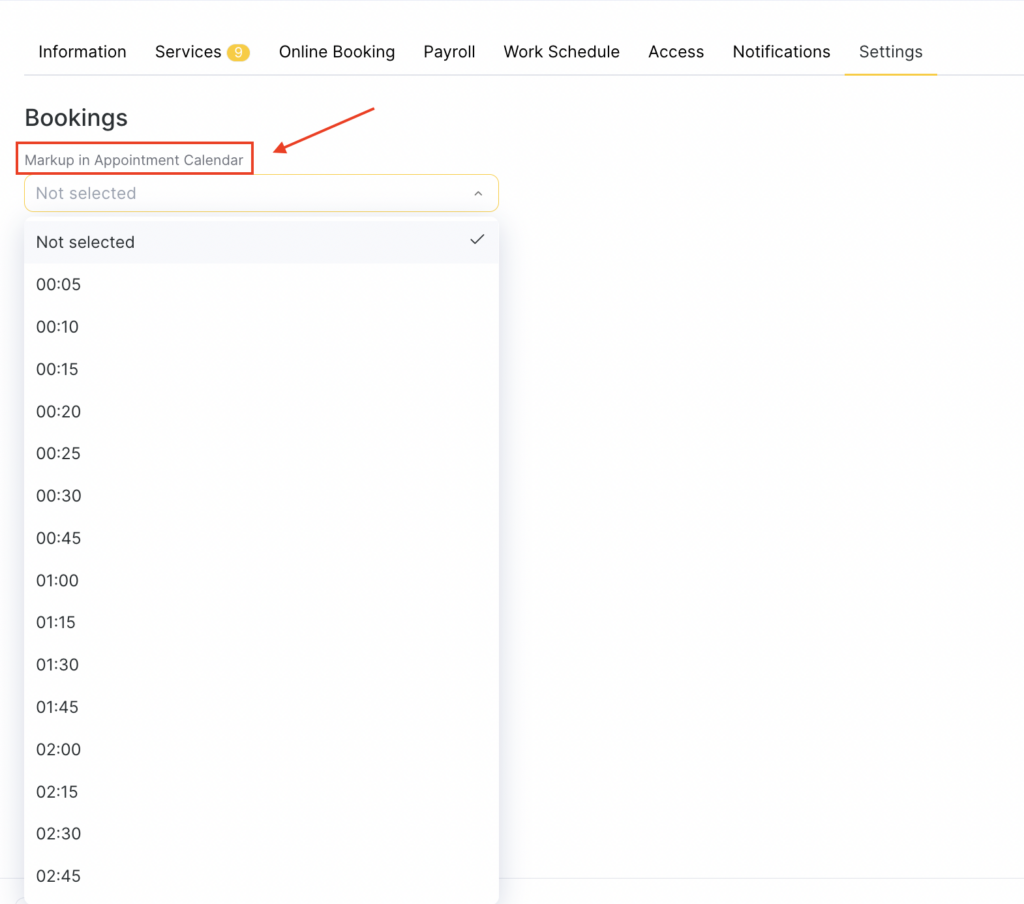Click the Services count badge
The image size is (1024, 904).
238,53
